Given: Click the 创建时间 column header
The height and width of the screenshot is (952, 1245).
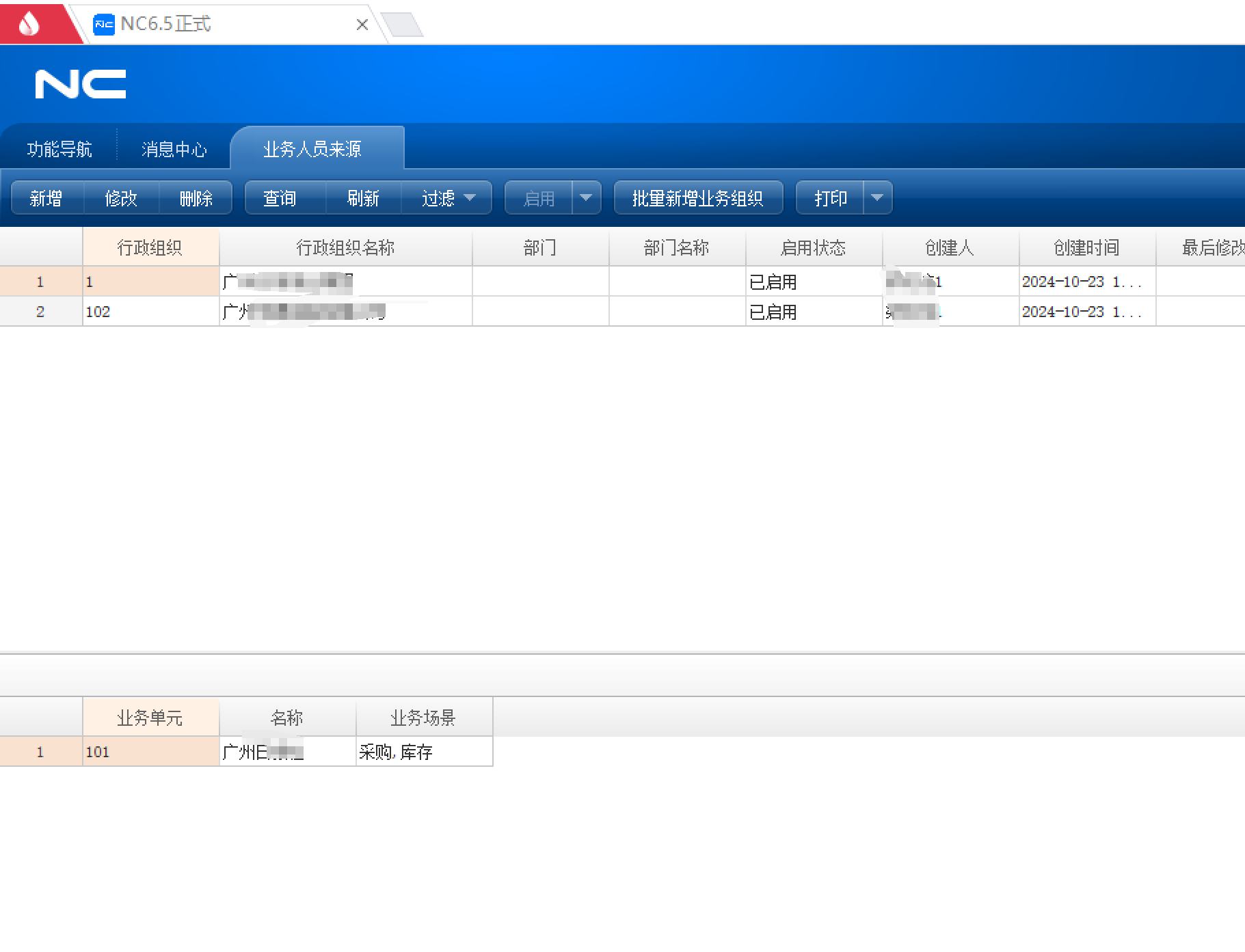Looking at the screenshot, I should pos(1087,247).
